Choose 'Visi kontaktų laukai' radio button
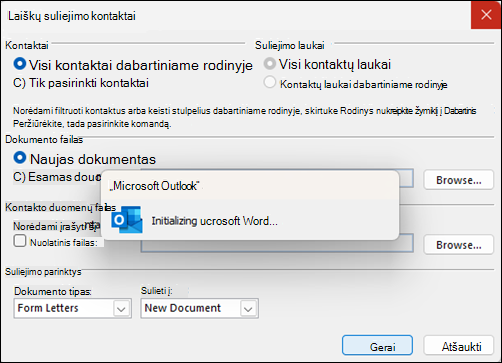Viewport: 502px width, 363px height. click(x=270, y=64)
